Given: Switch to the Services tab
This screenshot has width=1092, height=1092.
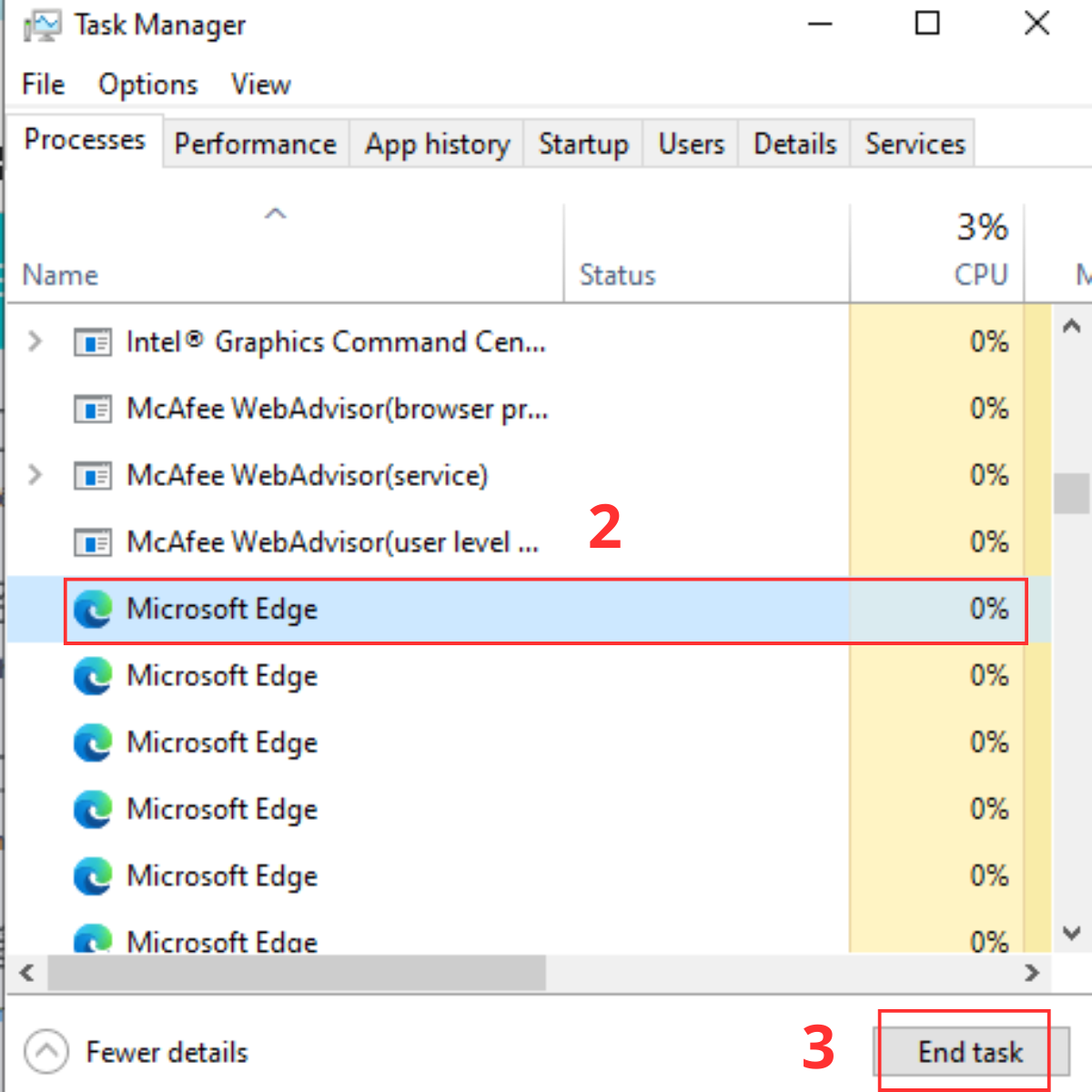Looking at the screenshot, I should pyautogui.click(x=915, y=144).
